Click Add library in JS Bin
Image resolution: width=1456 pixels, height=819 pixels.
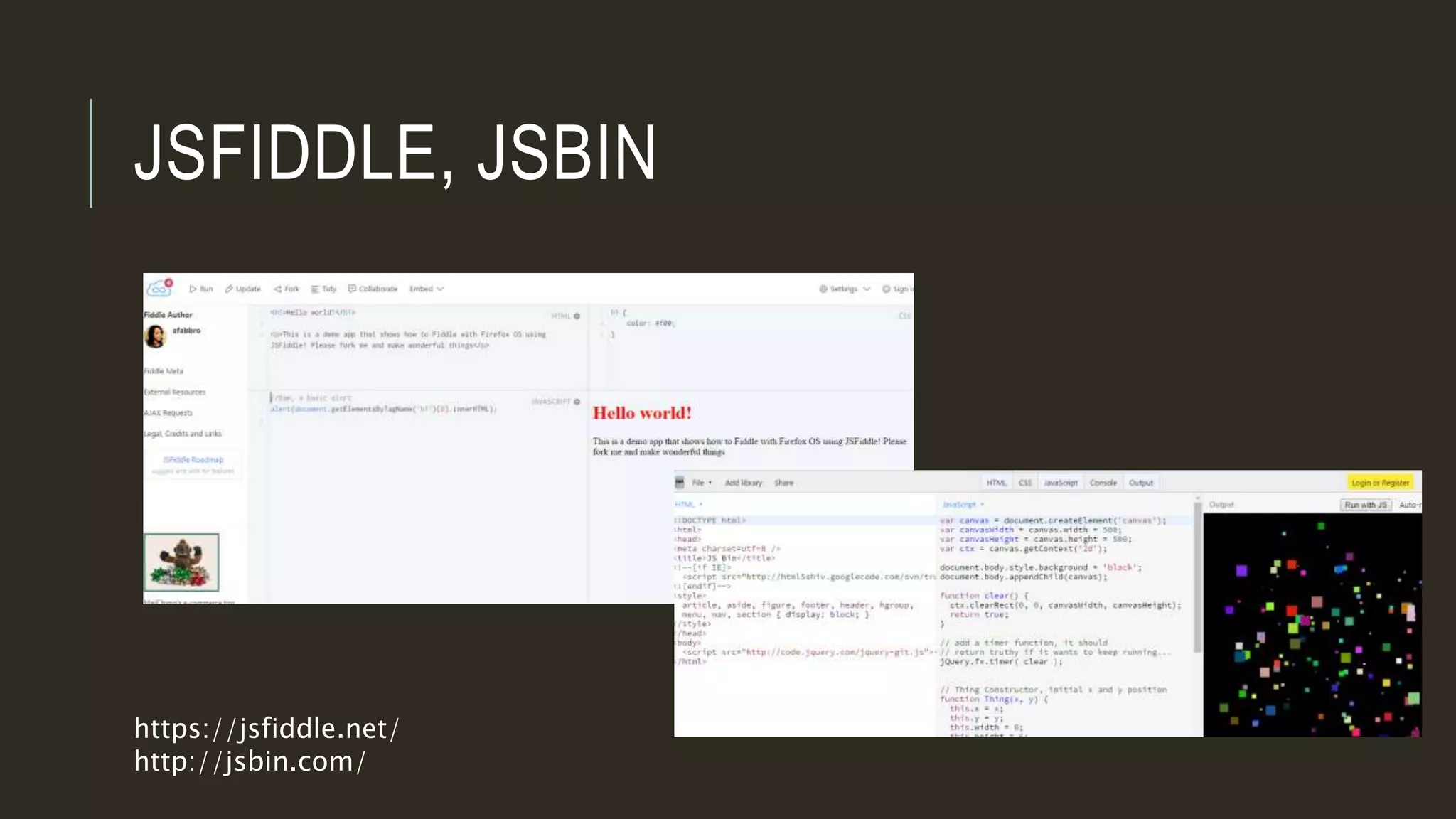point(744,483)
